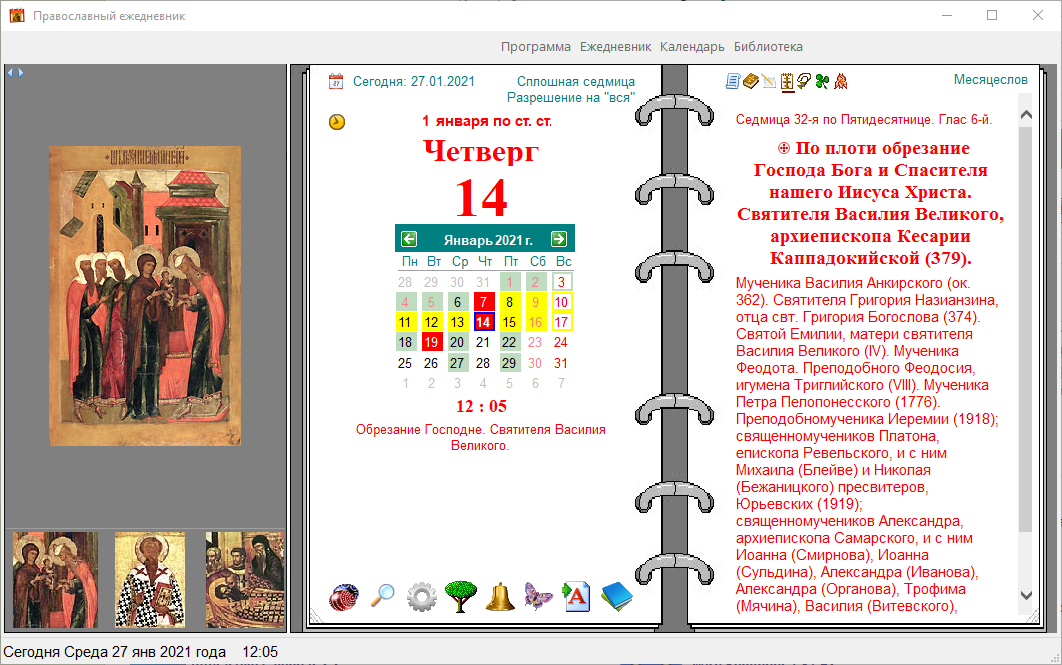Click the Сплошная седмица text

pyautogui.click(x=576, y=81)
